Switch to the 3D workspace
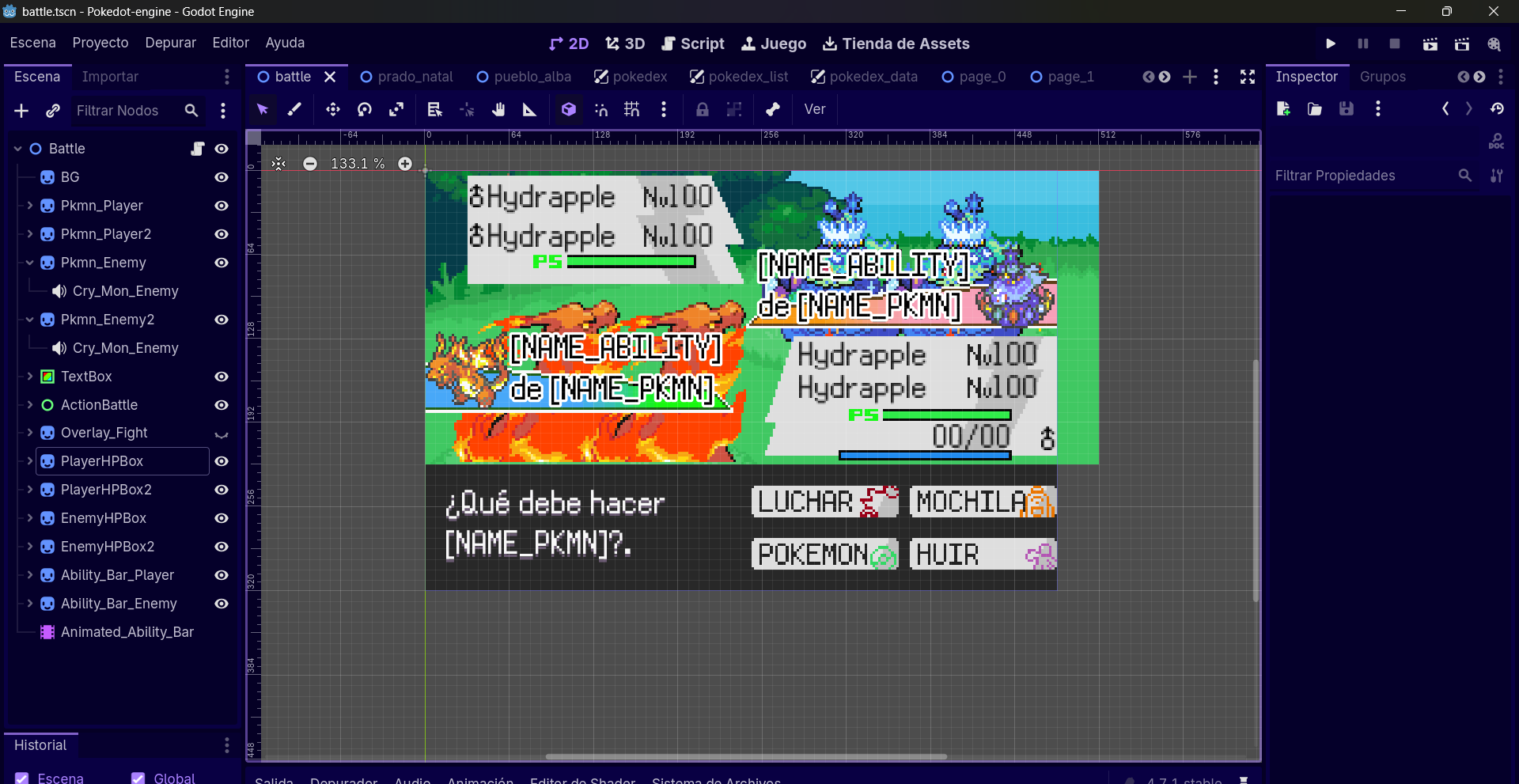Image resolution: width=1519 pixels, height=784 pixels. coord(625,44)
